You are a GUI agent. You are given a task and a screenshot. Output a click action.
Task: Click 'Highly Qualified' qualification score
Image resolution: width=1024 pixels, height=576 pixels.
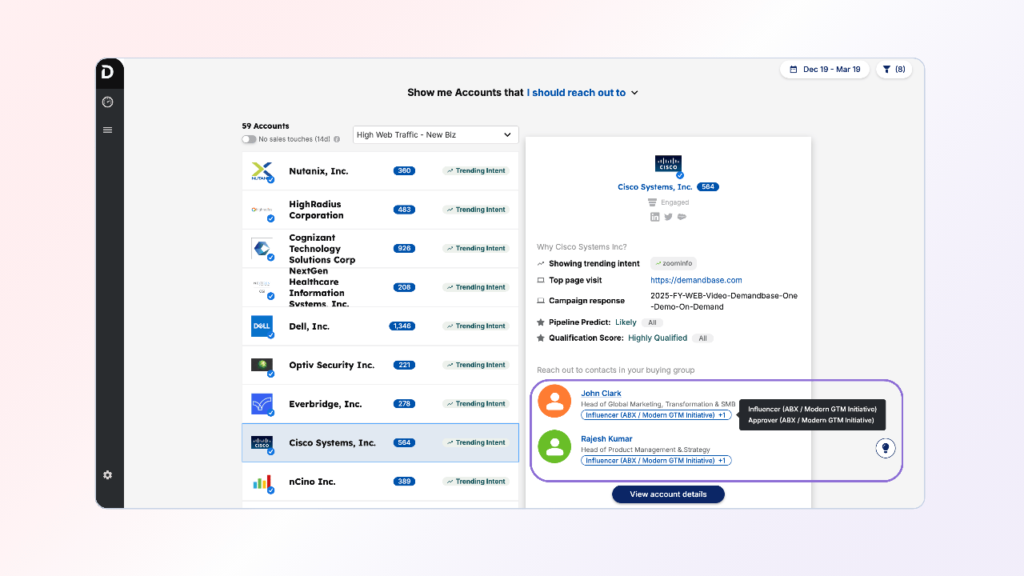(x=658, y=338)
